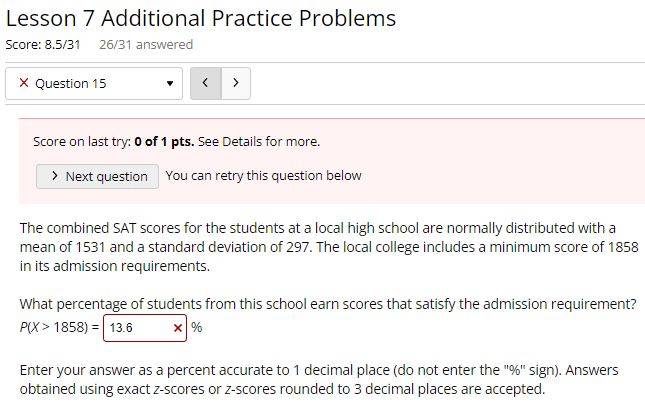This screenshot has width=645, height=411.
Task: Click the 'You can retry this question below' text
Action: coord(264,176)
